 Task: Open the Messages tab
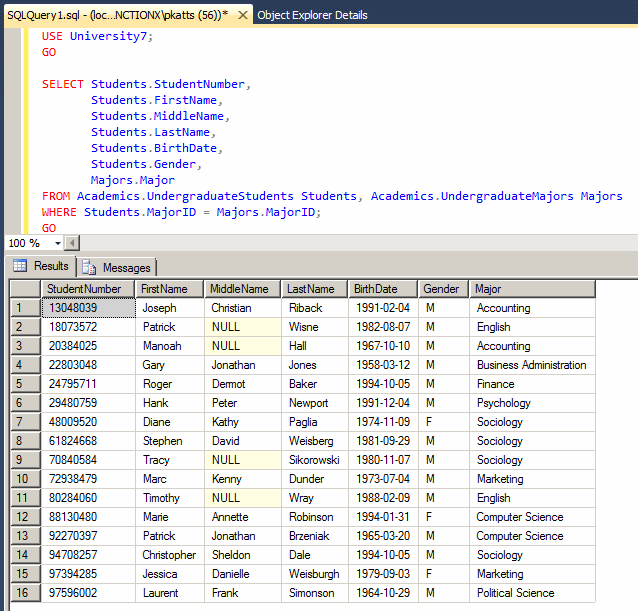(117, 268)
